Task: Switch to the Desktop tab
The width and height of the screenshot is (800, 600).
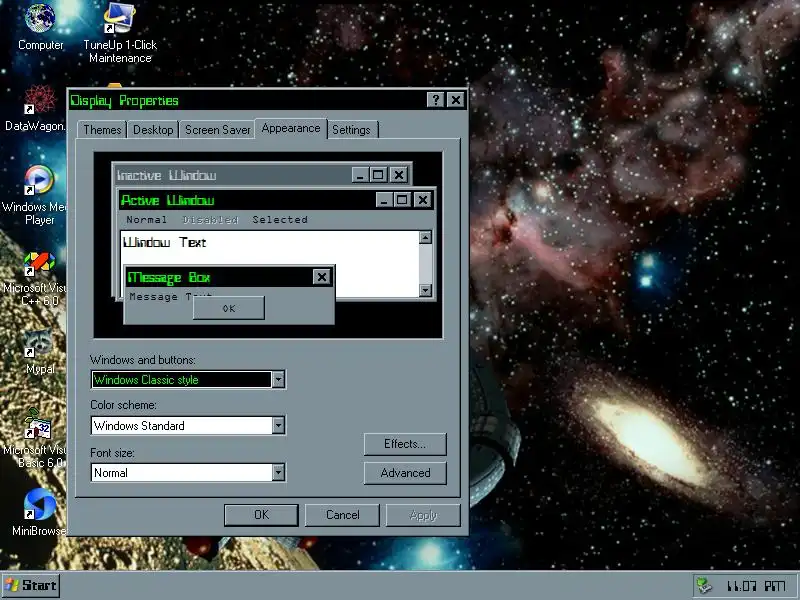Action: tap(153, 130)
